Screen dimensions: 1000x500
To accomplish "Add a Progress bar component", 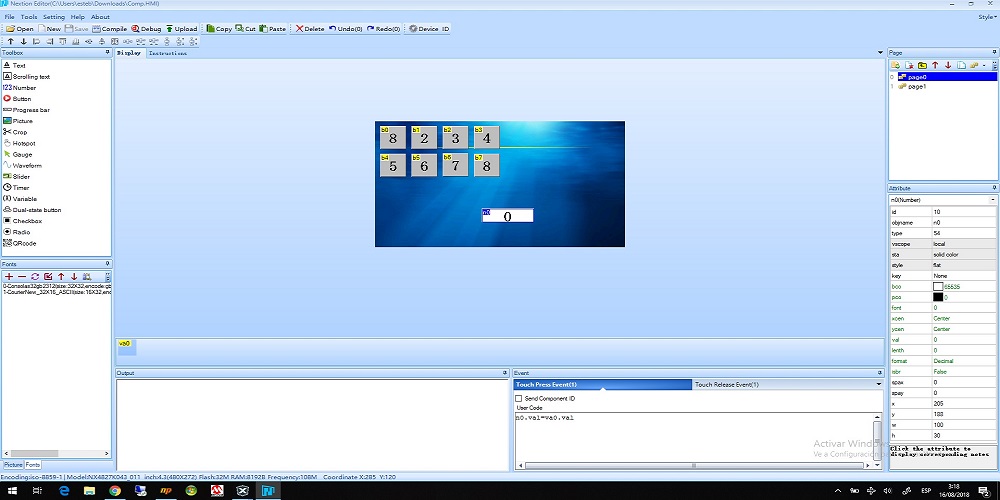I will [26, 110].
